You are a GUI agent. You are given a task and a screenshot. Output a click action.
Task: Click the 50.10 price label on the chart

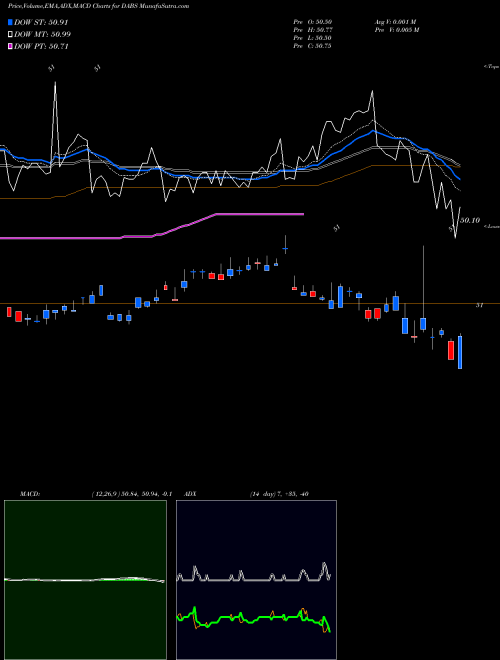click(470, 220)
